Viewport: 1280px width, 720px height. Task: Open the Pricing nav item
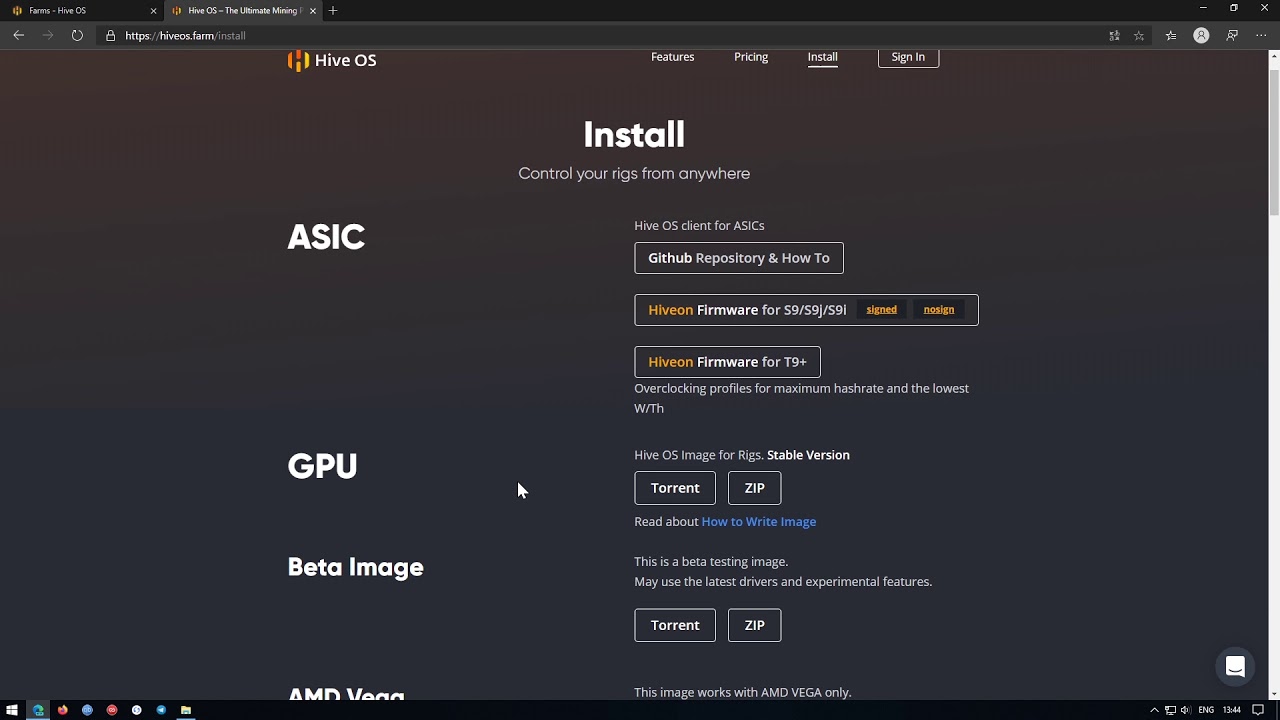pyautogui.click(x=751, y=57)
